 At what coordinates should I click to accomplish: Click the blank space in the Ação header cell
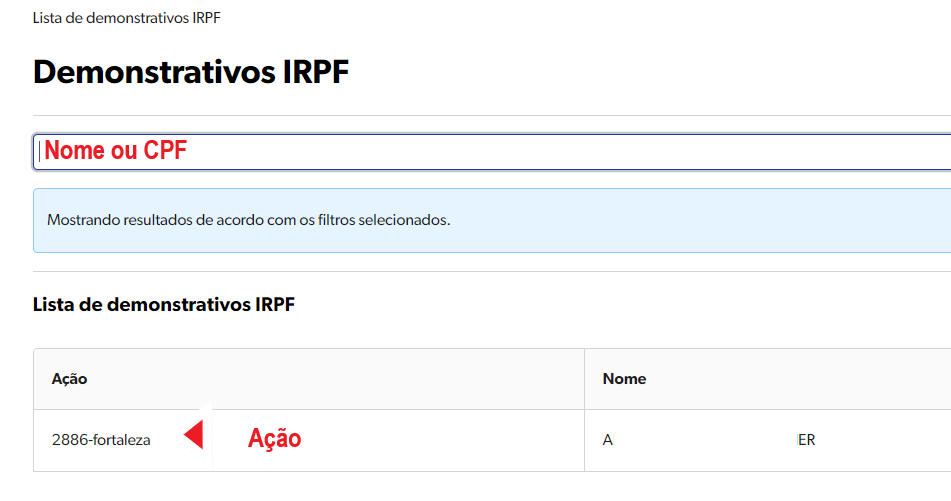(330, 379)
